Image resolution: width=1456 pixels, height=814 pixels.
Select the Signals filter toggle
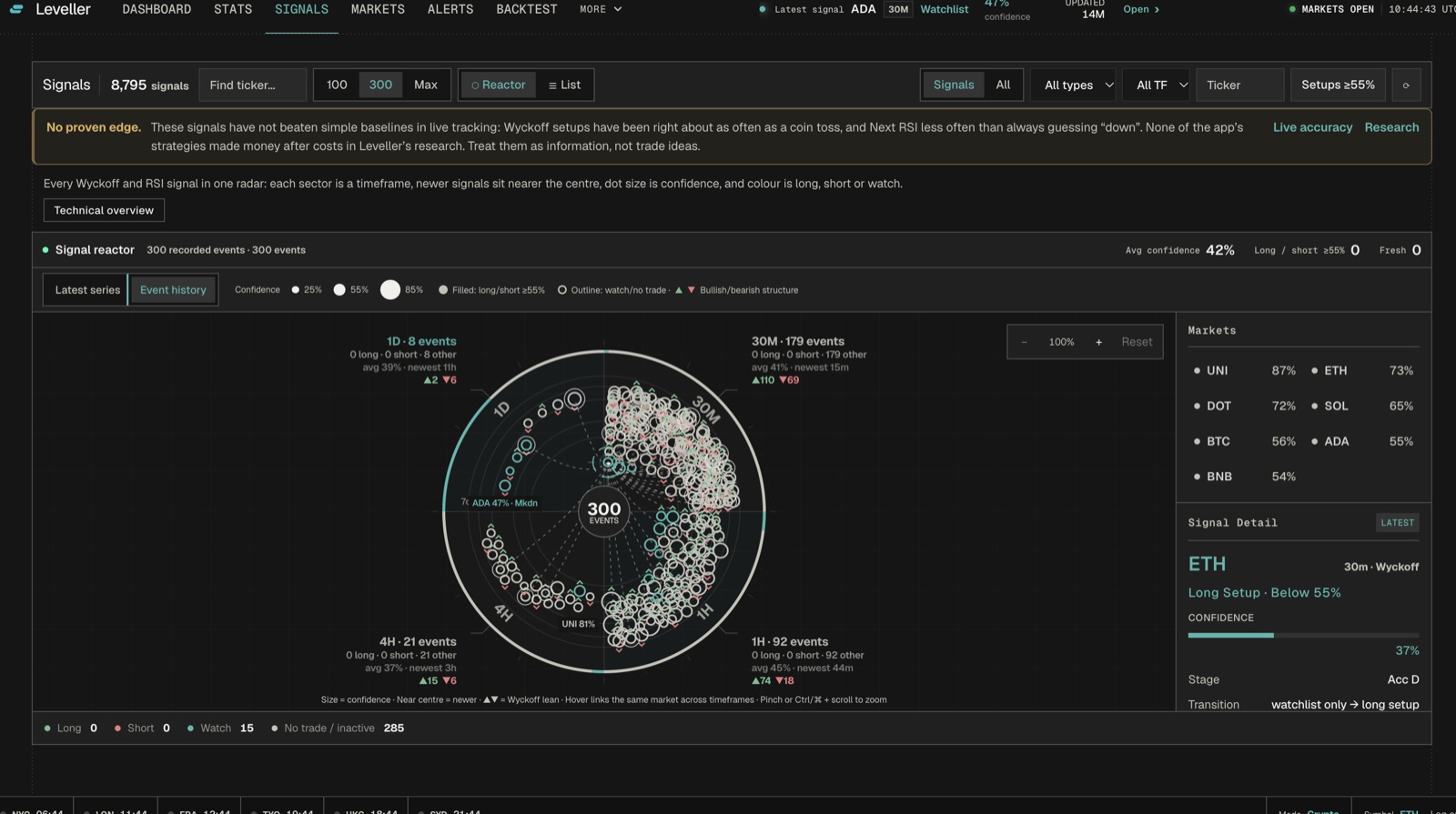tap(954, 85)
